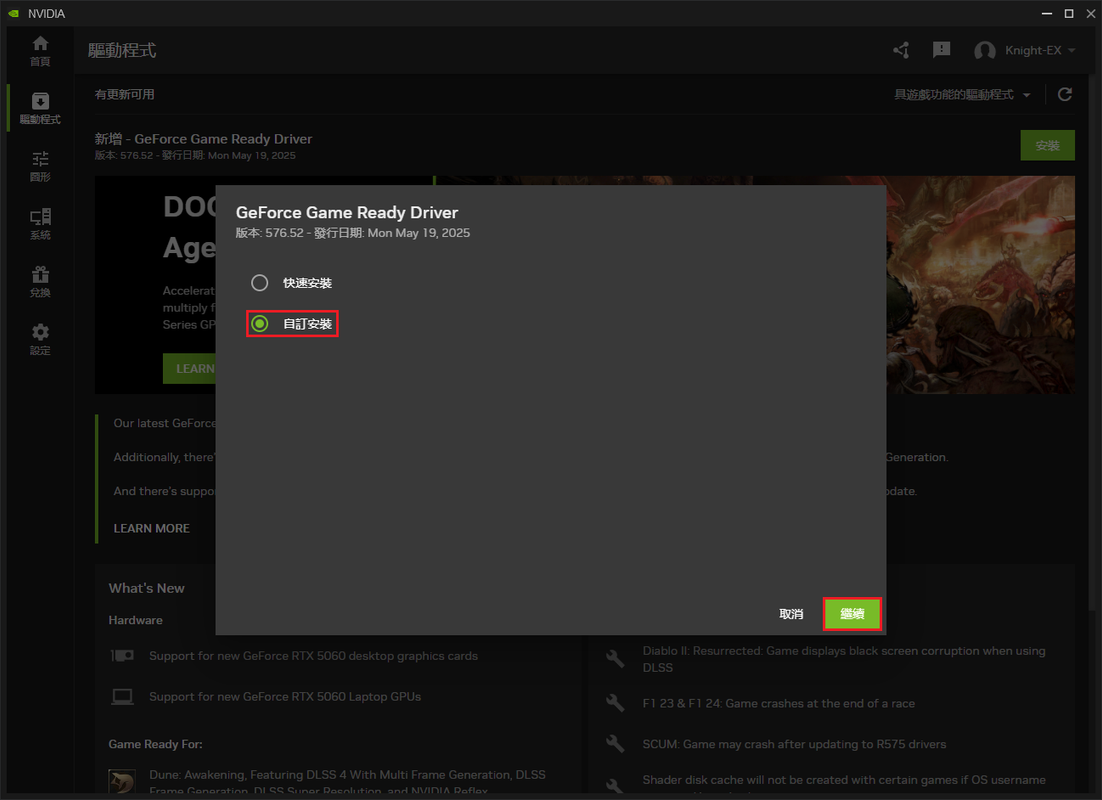Click wrench icon beside F1 23 & F1 24
This screenshot has width=1102, height=800.
click(615, 703)
